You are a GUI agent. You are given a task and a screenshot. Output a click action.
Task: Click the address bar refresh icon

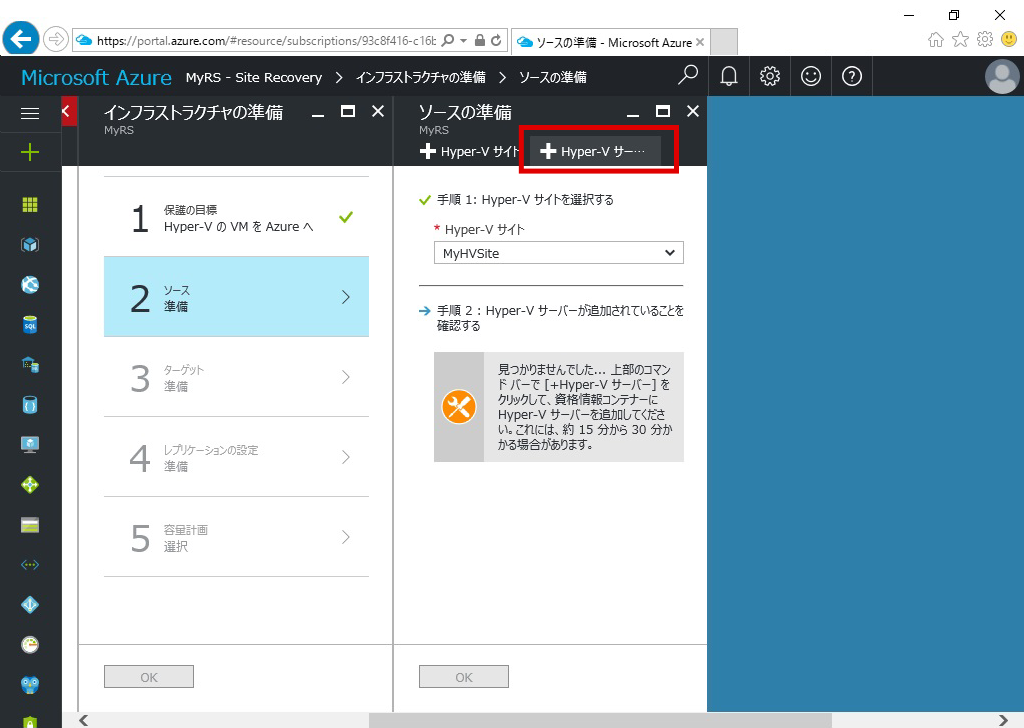(496, 40)
